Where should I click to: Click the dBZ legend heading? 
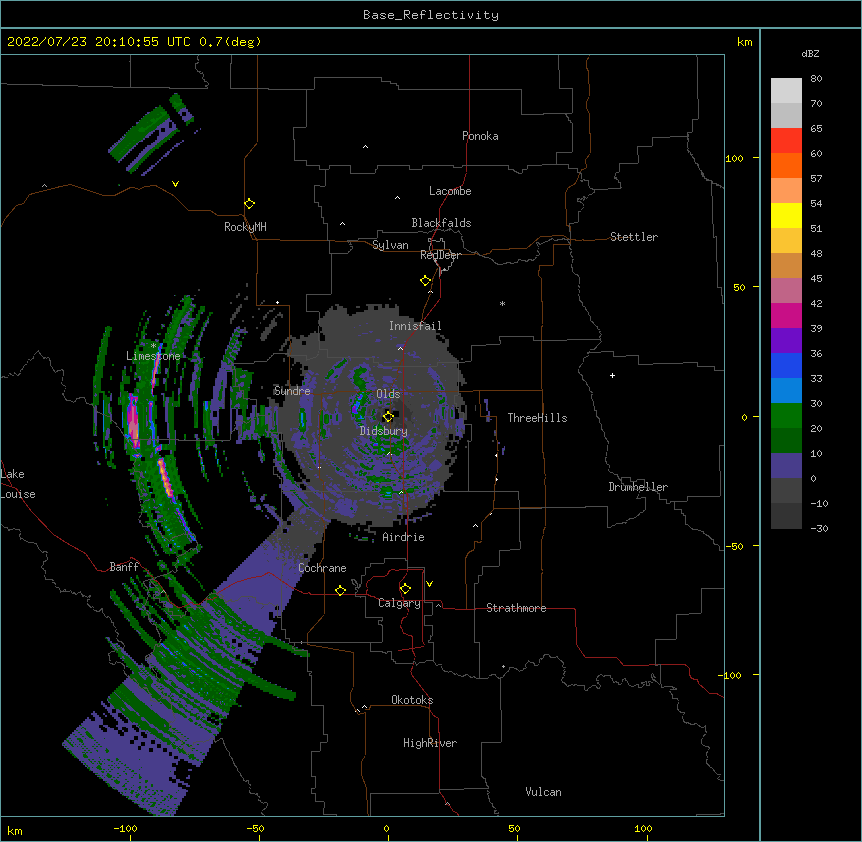click(810, 53)
